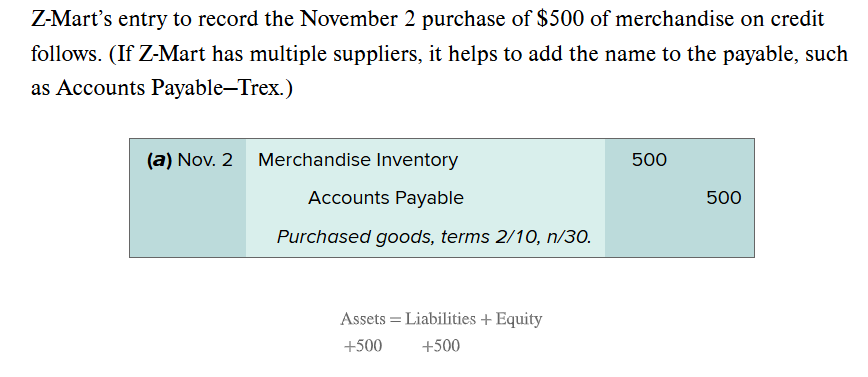Viewport: 868px width, 377px height.
Task: Click the $500 amount in paragraph
Action: [x=561, y=19]
